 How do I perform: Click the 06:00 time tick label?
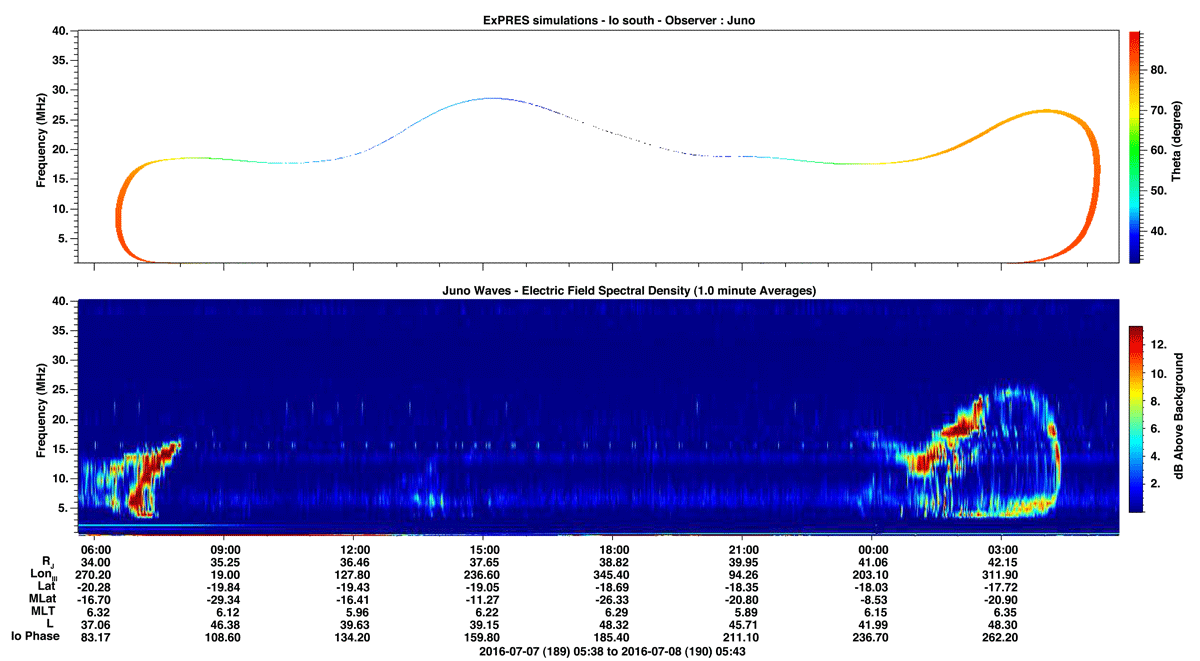point(94,549)
